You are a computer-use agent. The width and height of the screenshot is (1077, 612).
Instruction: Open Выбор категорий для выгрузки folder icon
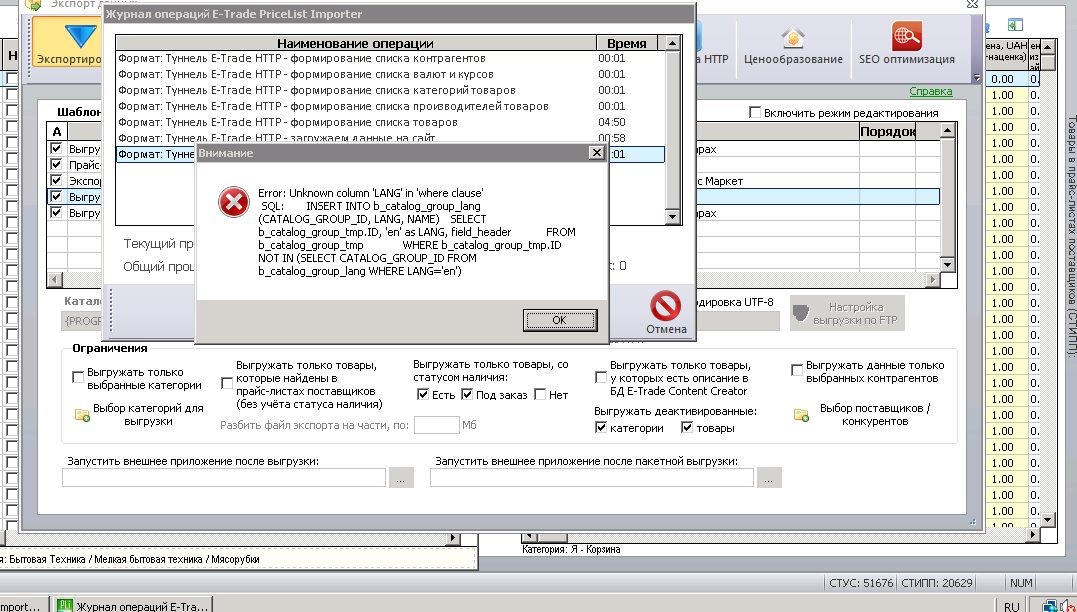click(x=82, y=415)
